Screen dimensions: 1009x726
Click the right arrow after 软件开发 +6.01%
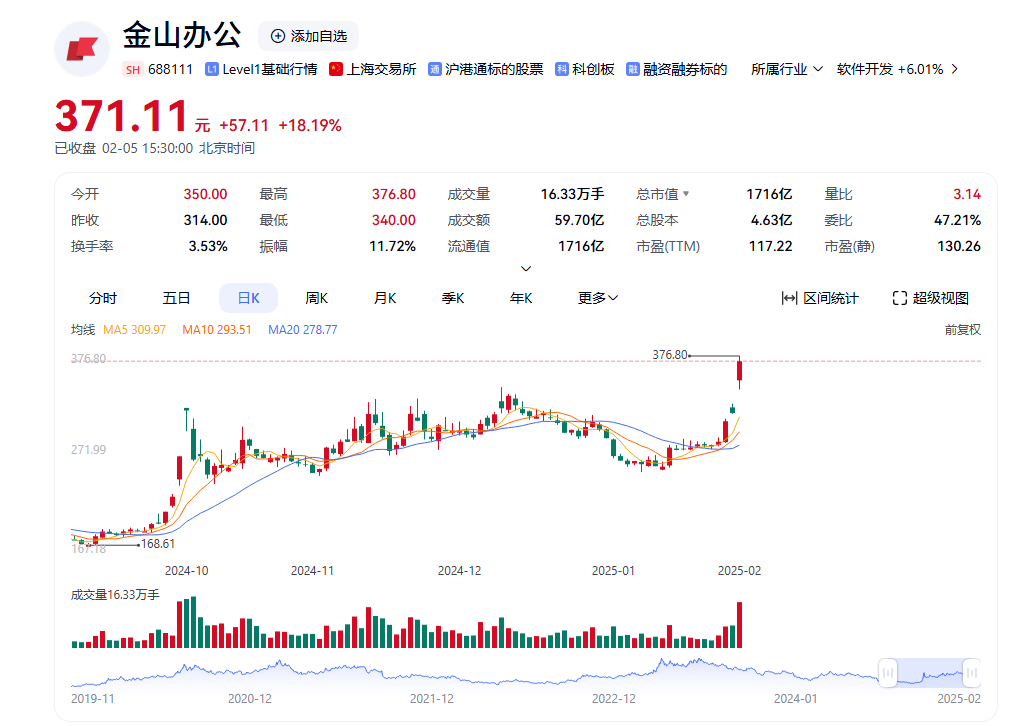click(x=954, y=69)
